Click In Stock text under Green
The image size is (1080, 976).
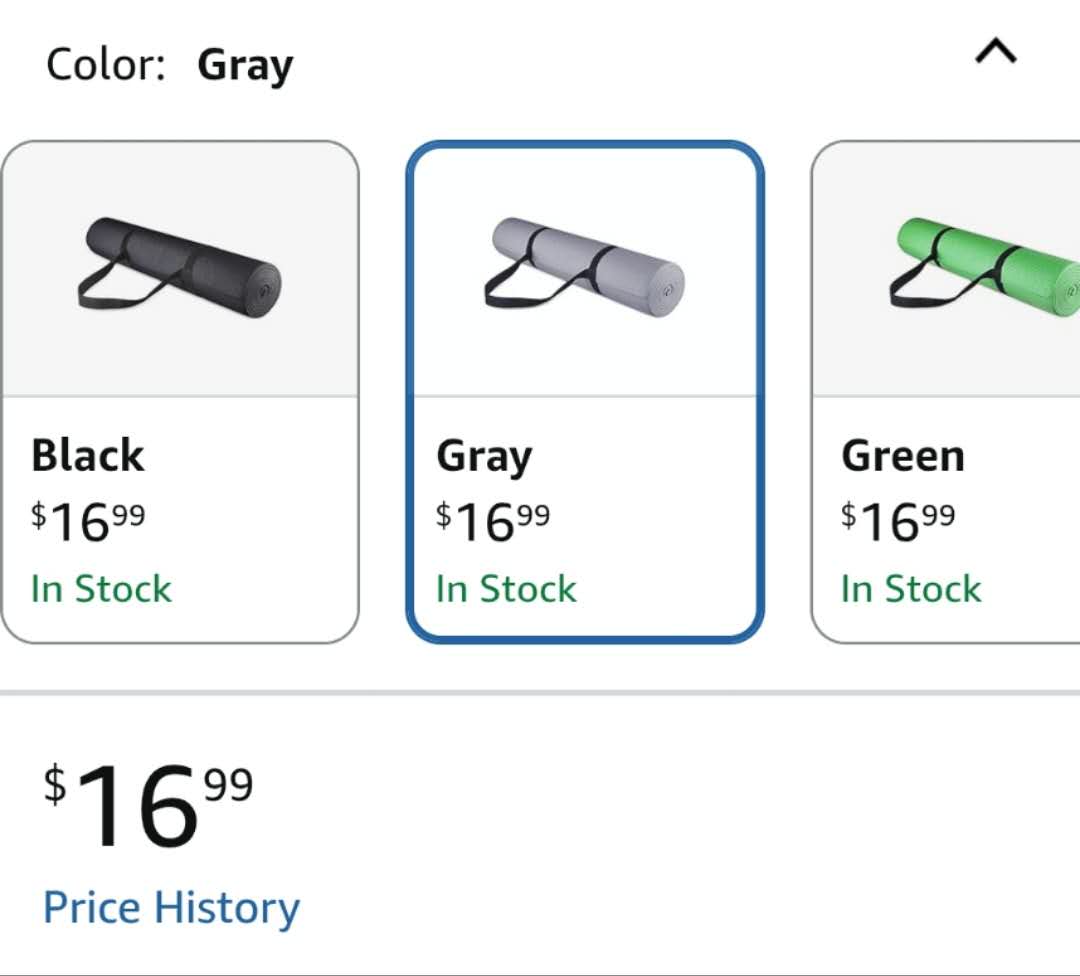(x=911, y=589)
